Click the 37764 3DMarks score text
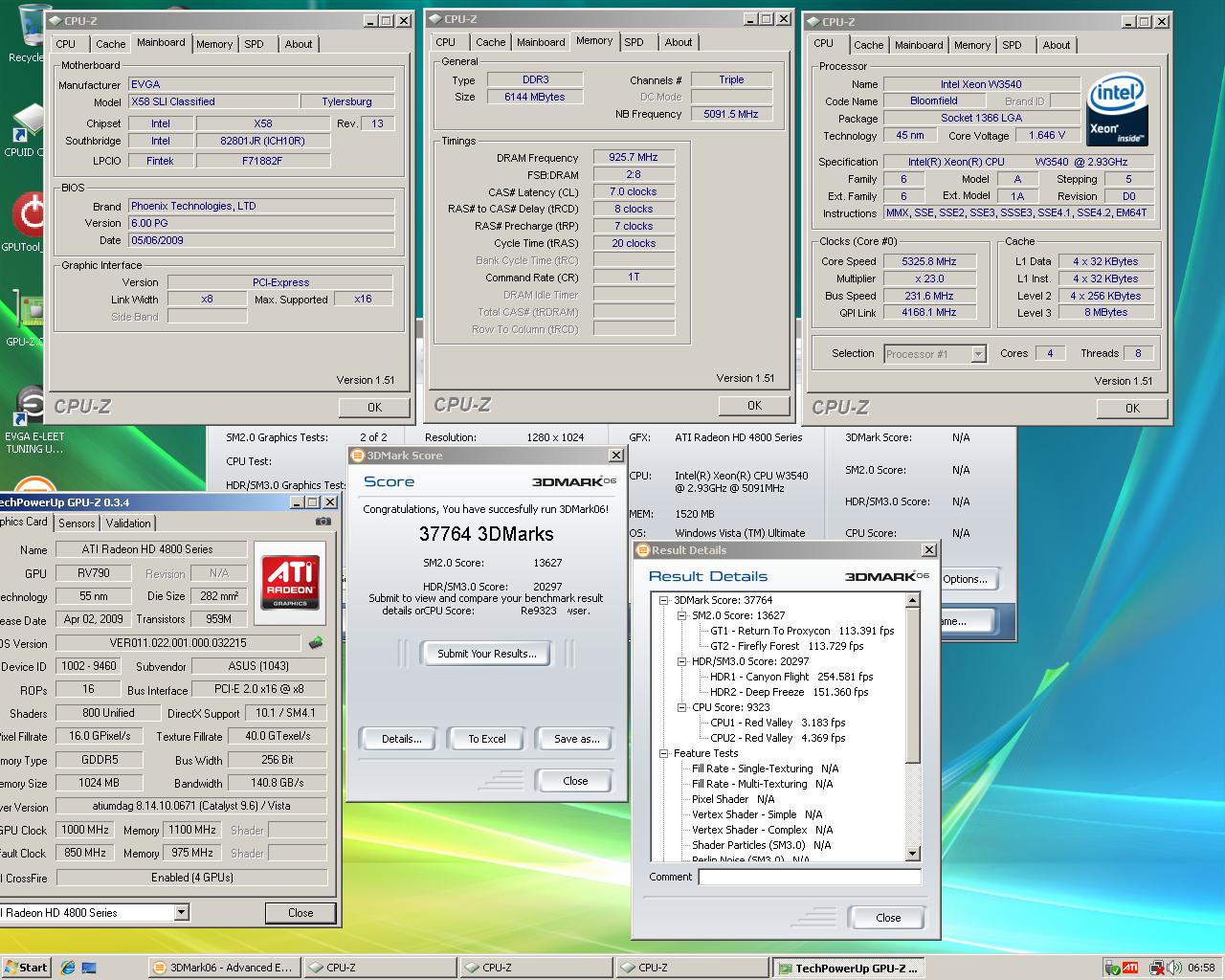 pos(486,534)
